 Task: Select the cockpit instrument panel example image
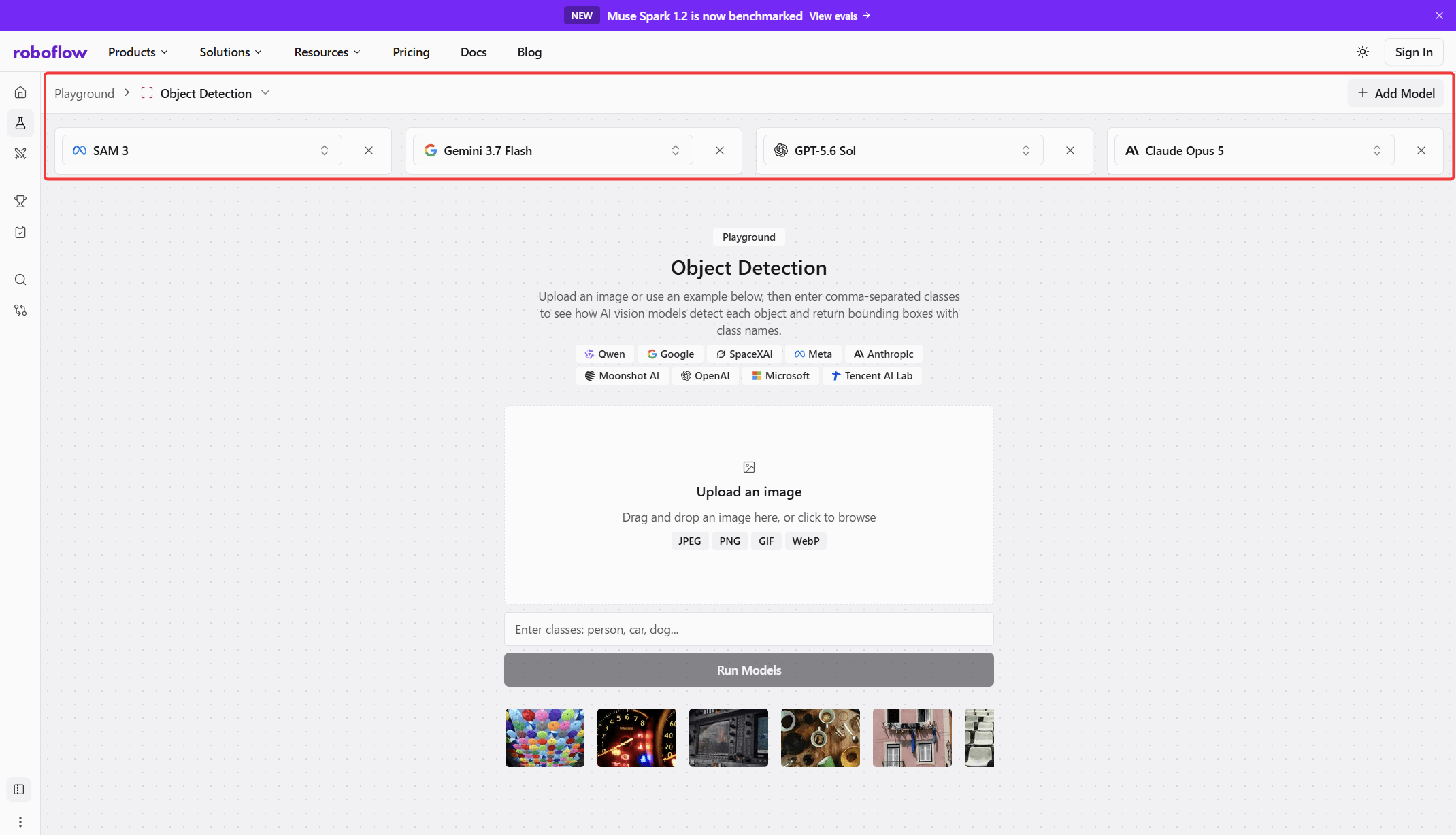[729, 738]
